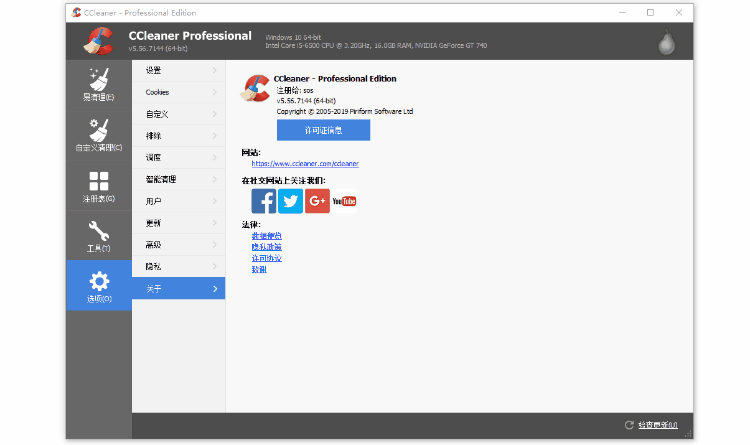Open the 数据概况 legal link
The image size is (750, 445).
pyautogui.click(x=266, y=236)
